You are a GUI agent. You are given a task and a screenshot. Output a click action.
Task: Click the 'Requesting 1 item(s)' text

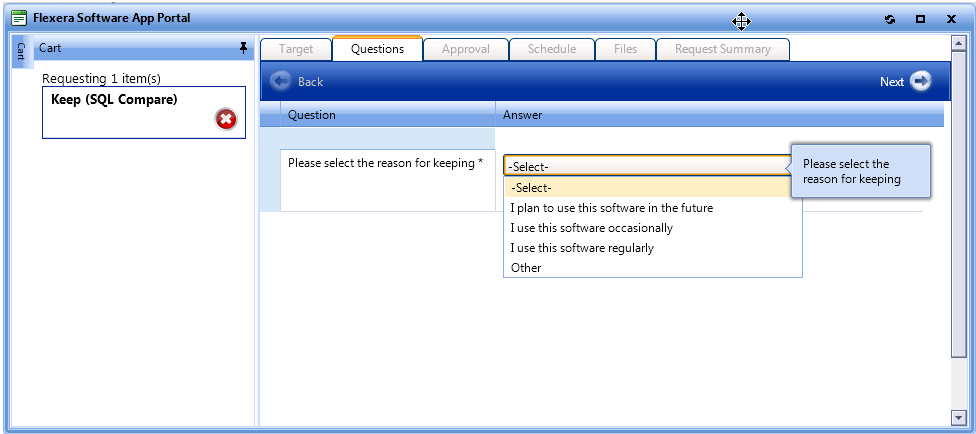[101, 79]
